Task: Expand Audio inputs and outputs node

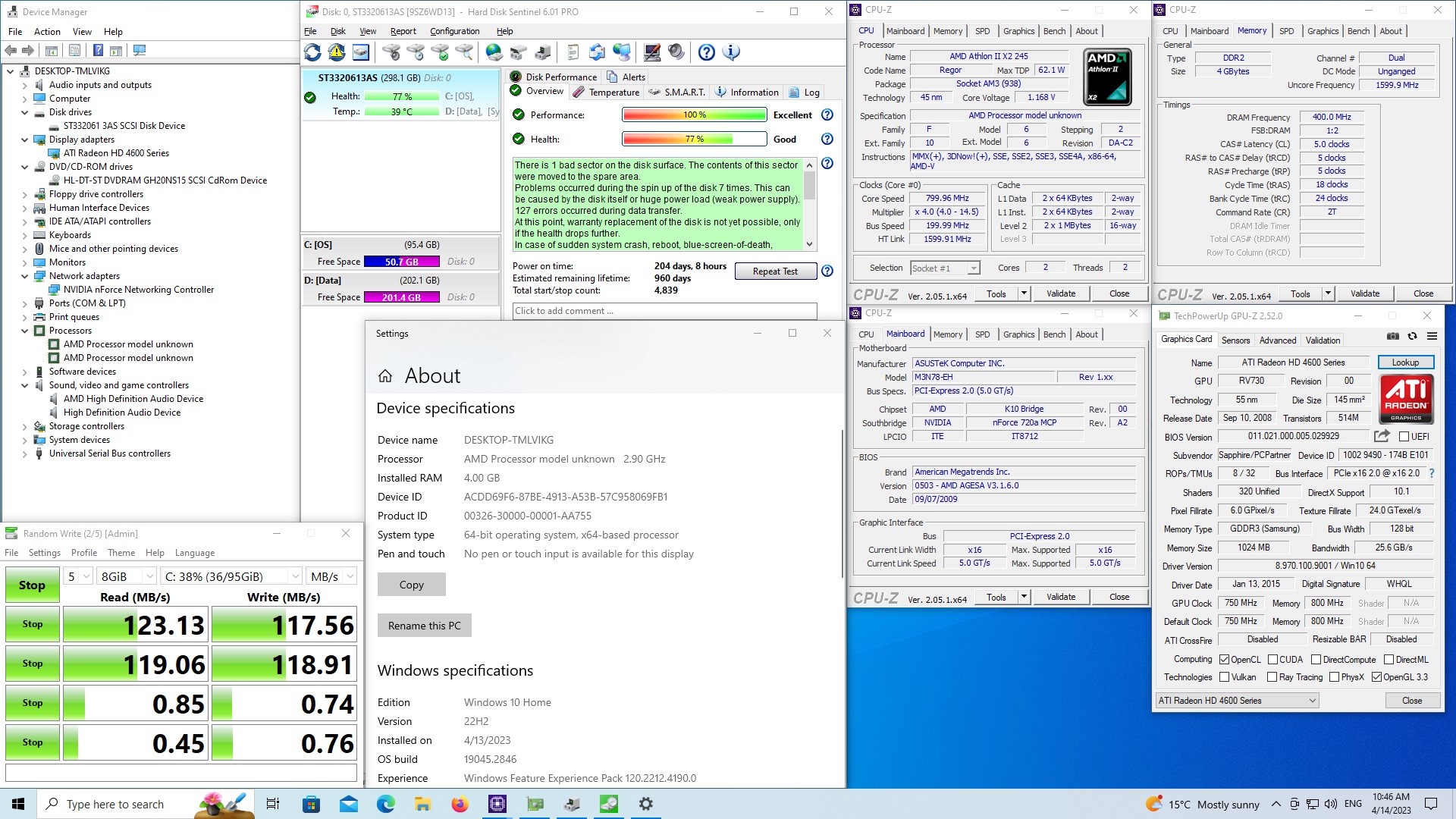Action: pos(25,85)
